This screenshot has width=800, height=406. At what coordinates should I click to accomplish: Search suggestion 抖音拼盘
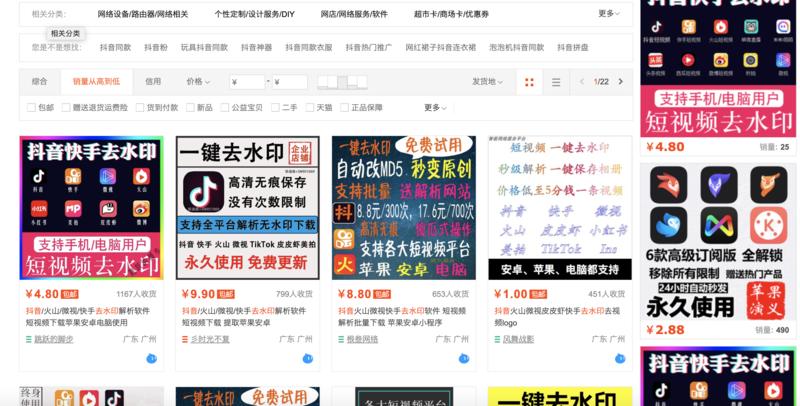point(573,47)
